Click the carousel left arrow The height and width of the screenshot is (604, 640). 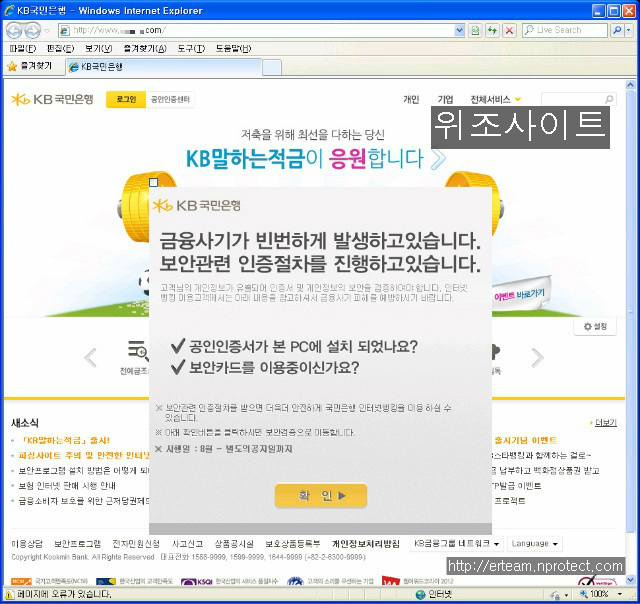[x=90, y=358]
